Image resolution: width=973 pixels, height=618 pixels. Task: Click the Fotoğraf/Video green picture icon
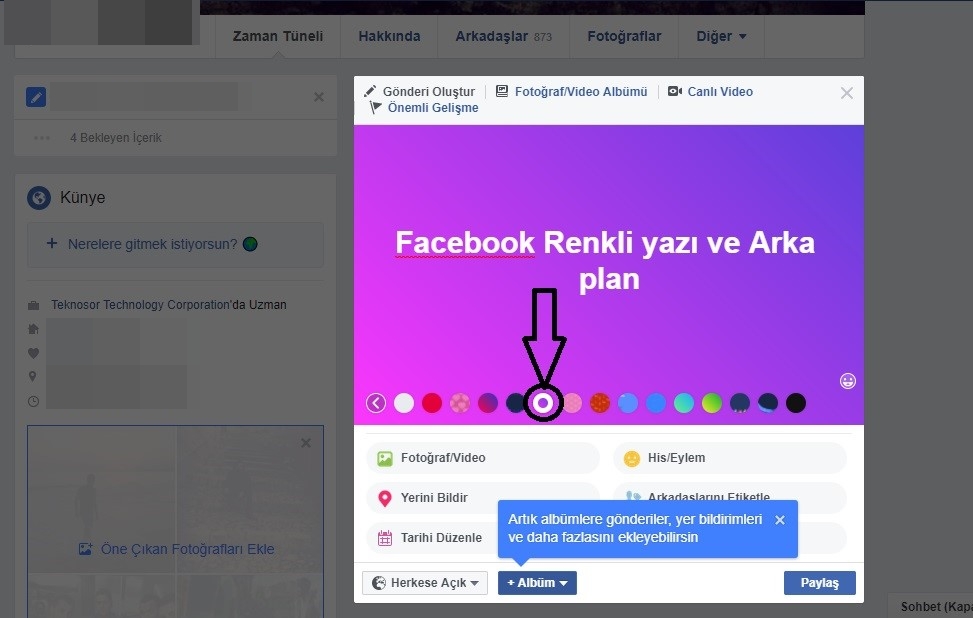point(385,459)
